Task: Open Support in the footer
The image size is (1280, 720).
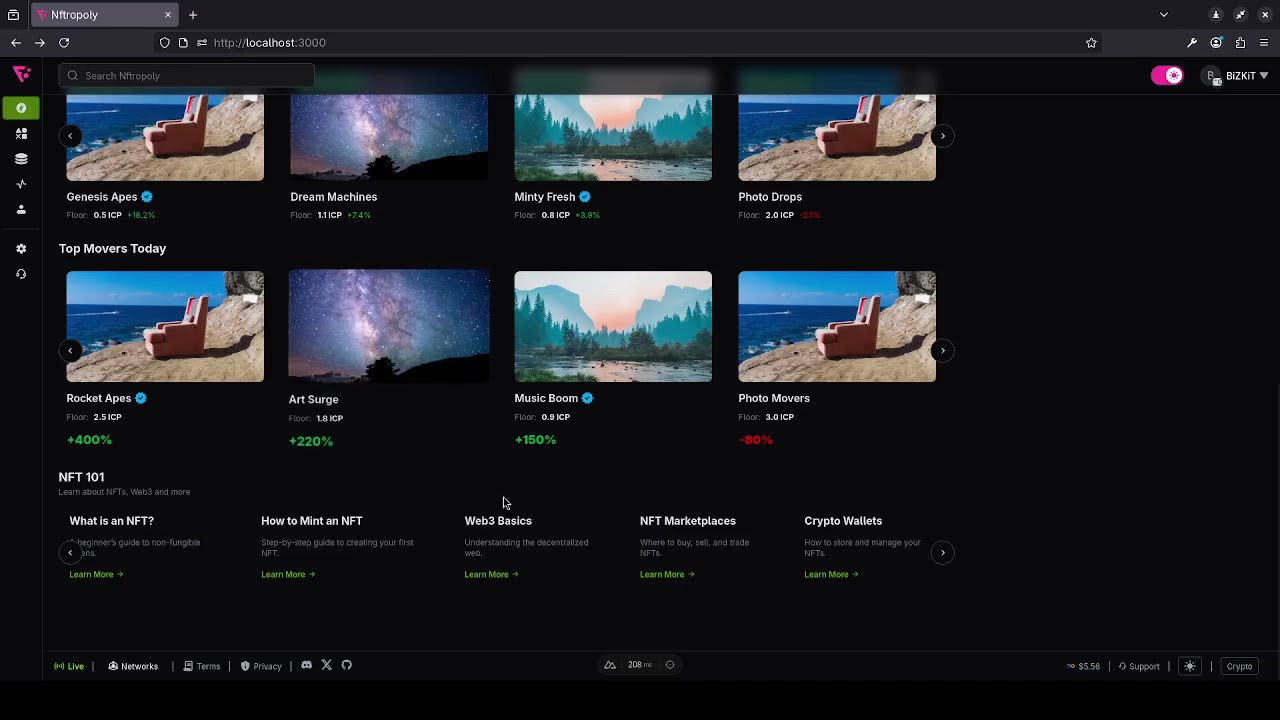Action: click(x=1139, y=666)
